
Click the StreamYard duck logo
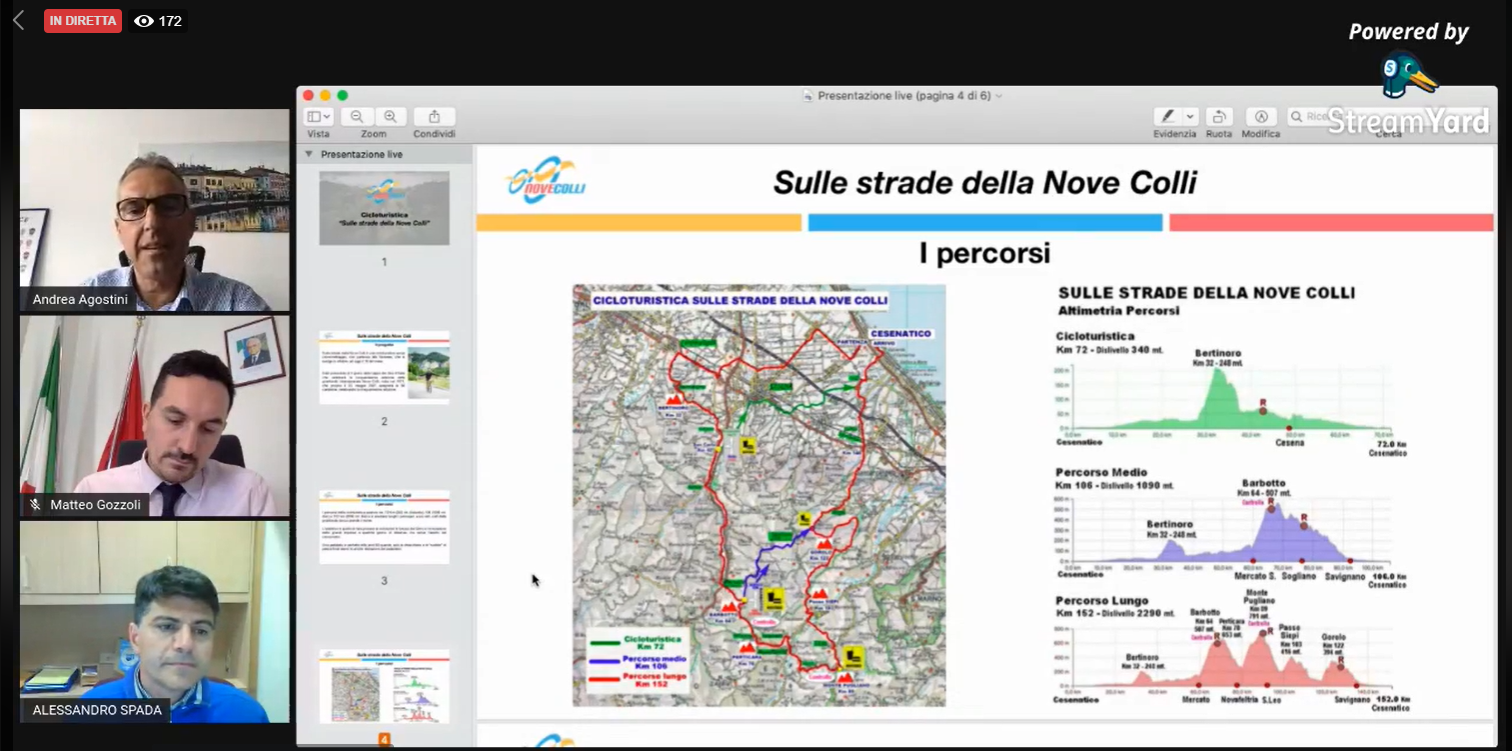pos(1407,76)
